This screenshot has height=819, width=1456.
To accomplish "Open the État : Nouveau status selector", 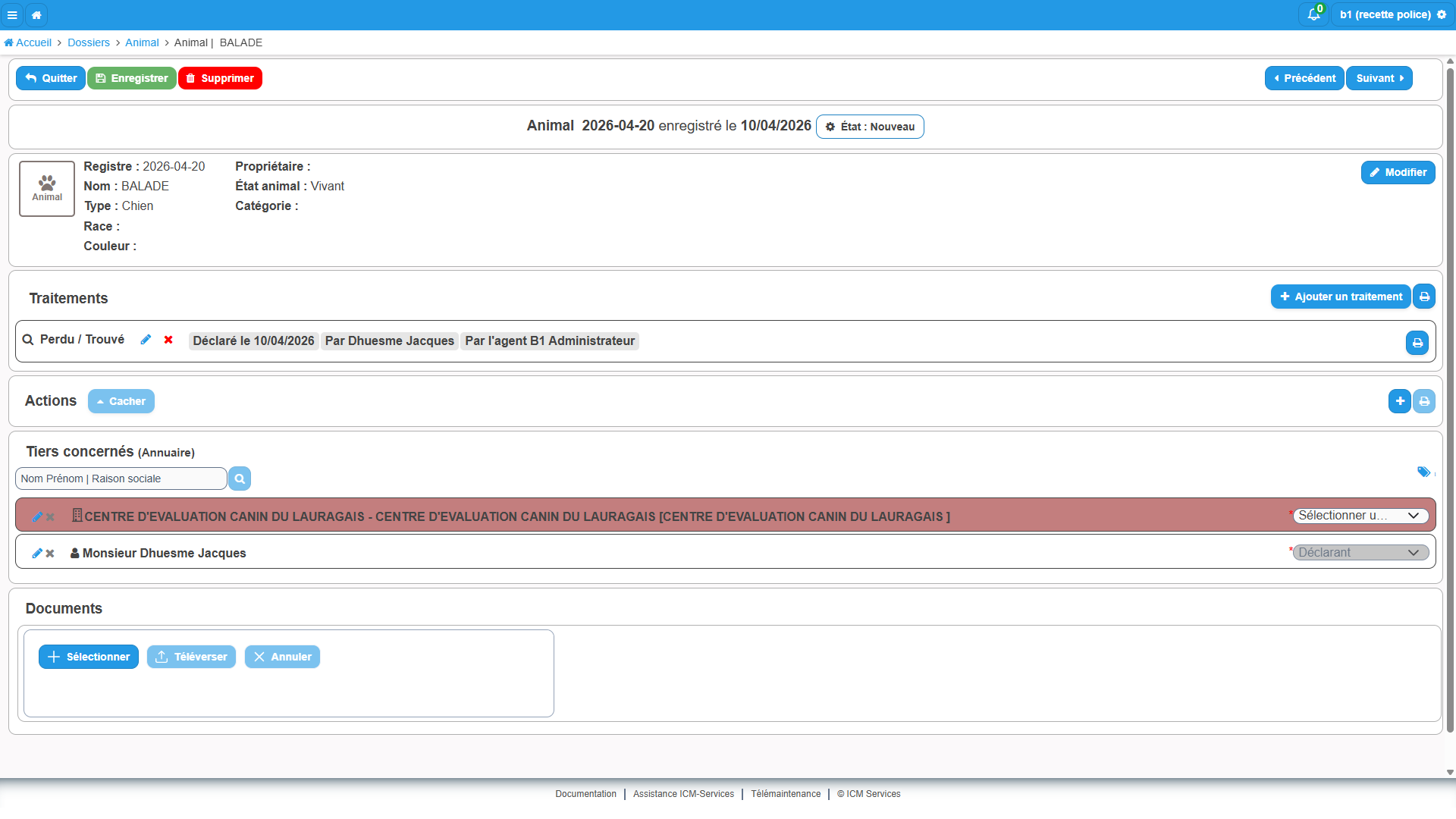I will [870, 127].
